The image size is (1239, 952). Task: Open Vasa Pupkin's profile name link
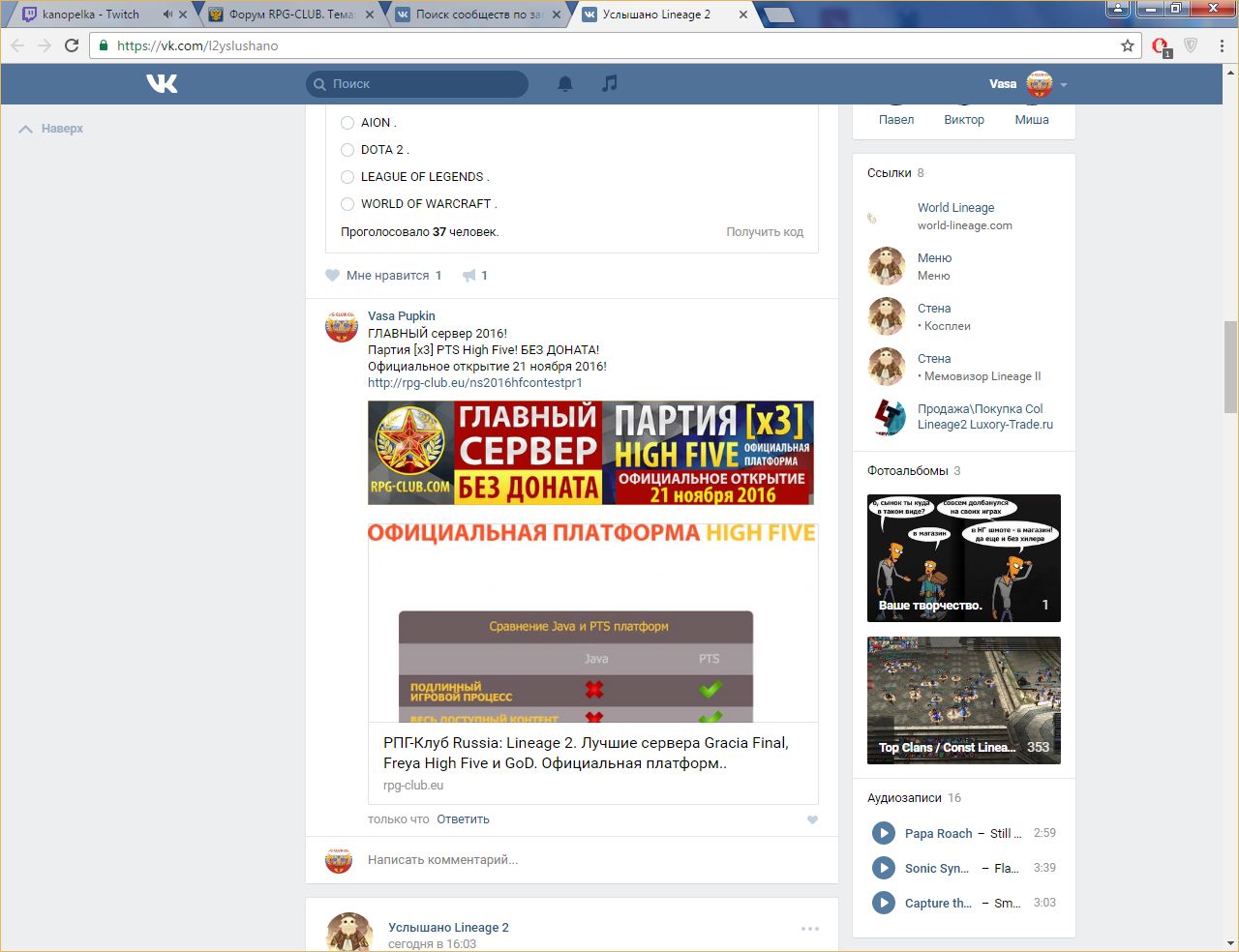(x=402, y=316)
